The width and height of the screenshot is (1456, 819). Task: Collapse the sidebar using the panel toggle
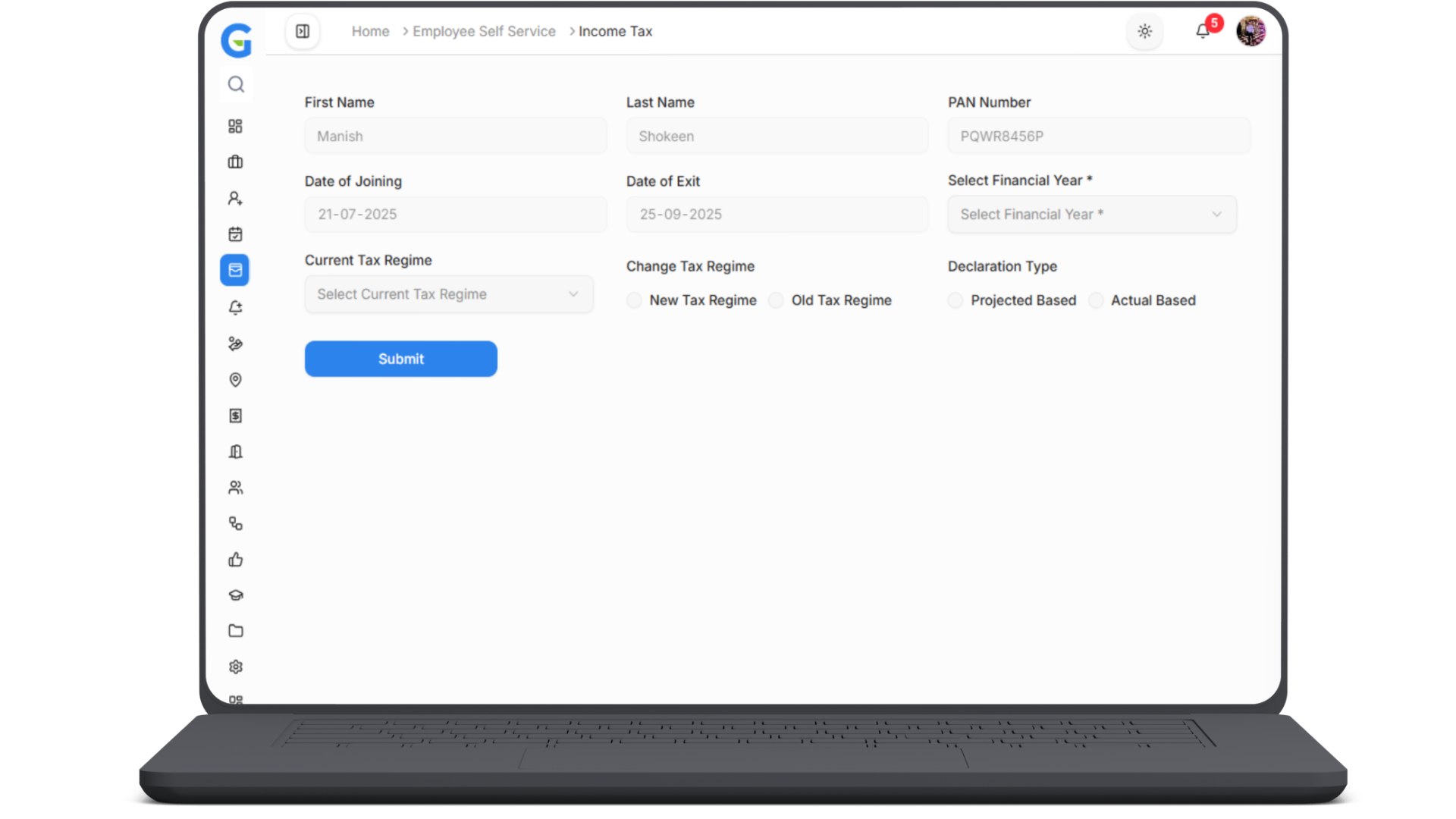pos(303,31)
